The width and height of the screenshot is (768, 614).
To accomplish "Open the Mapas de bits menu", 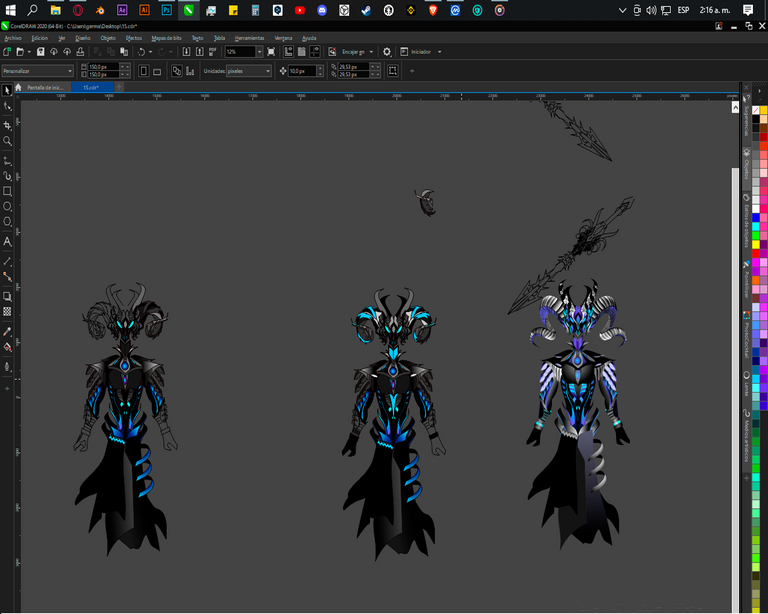I will [167, 38].
